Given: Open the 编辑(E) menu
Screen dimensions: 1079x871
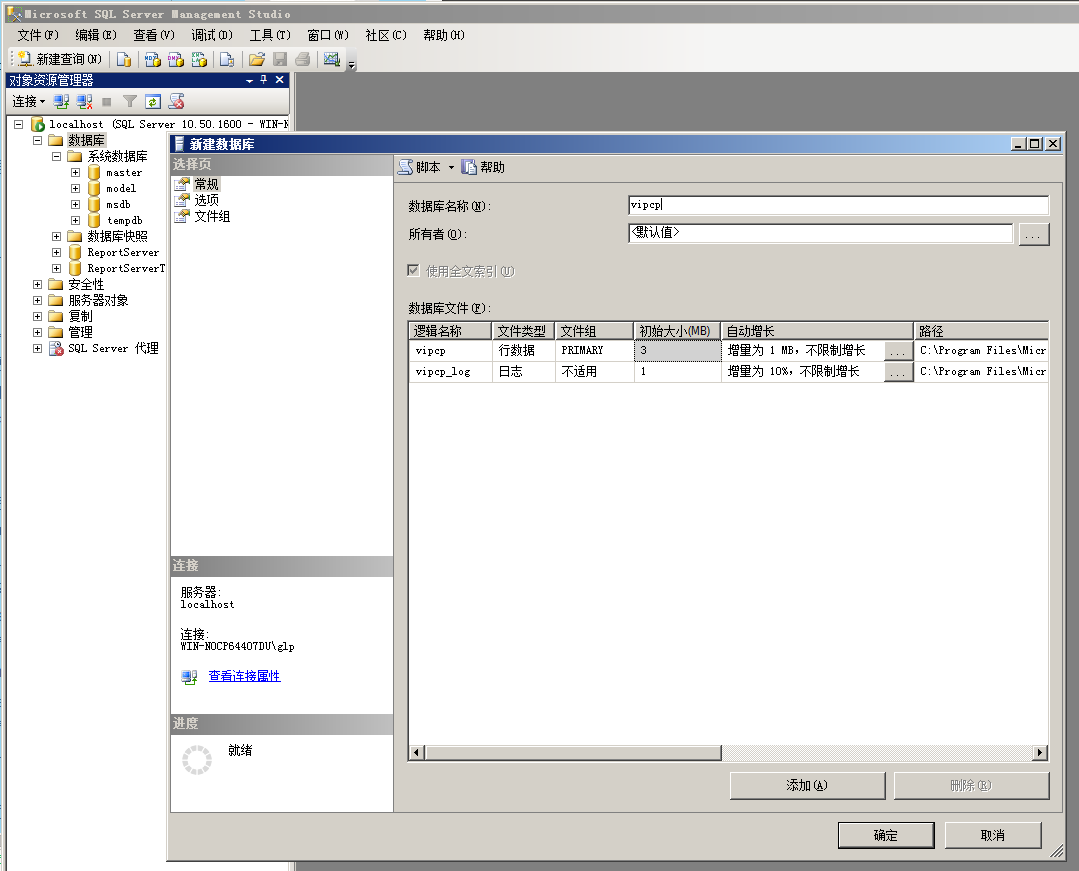Looking at the screenshot, I should pyautogui.click(x=96, y=35).
